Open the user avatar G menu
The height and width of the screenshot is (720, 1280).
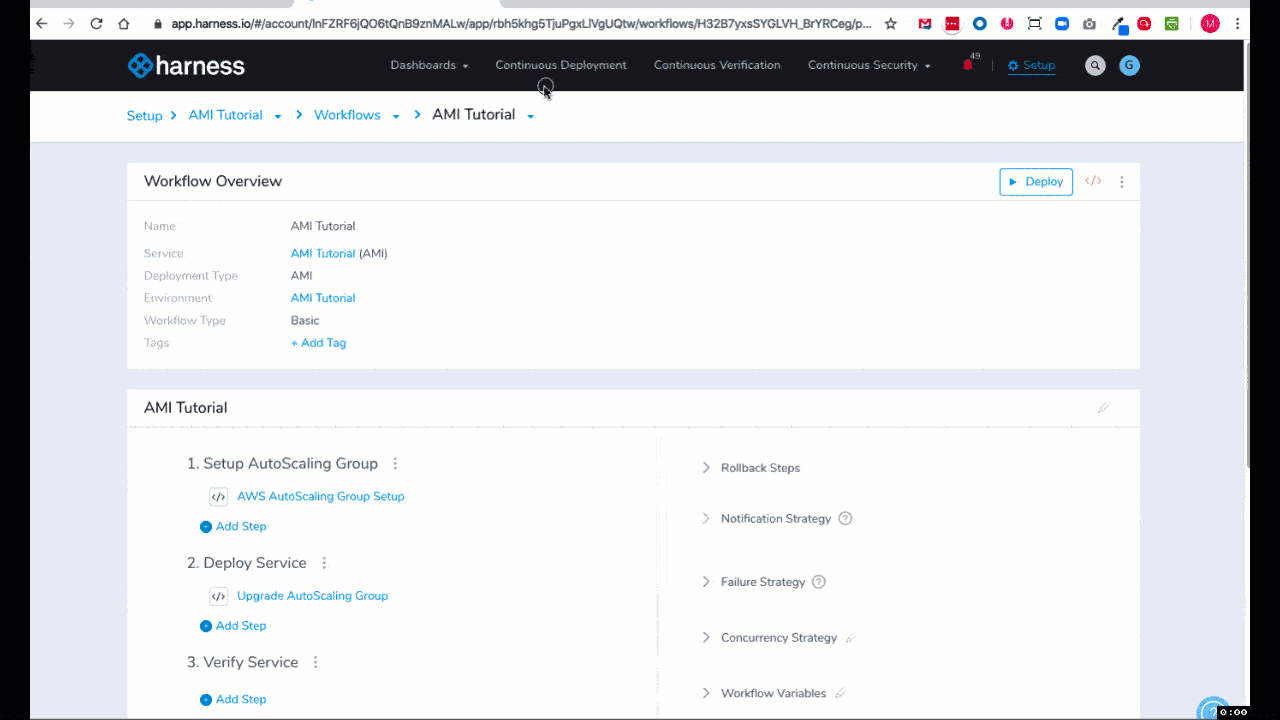1129,66
